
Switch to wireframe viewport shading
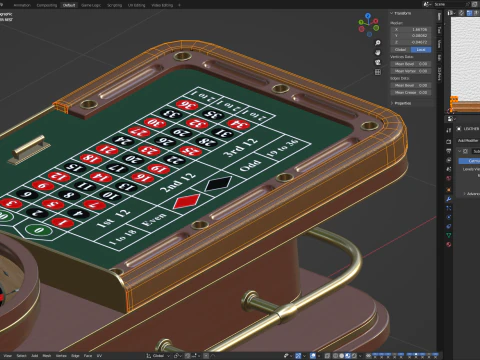336,356
